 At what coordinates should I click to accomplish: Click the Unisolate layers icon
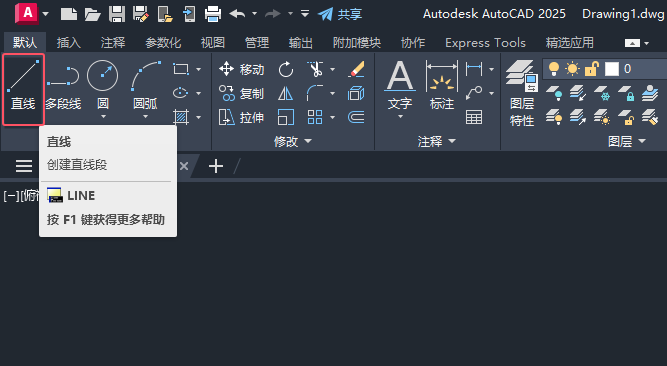tap(578, 117)
